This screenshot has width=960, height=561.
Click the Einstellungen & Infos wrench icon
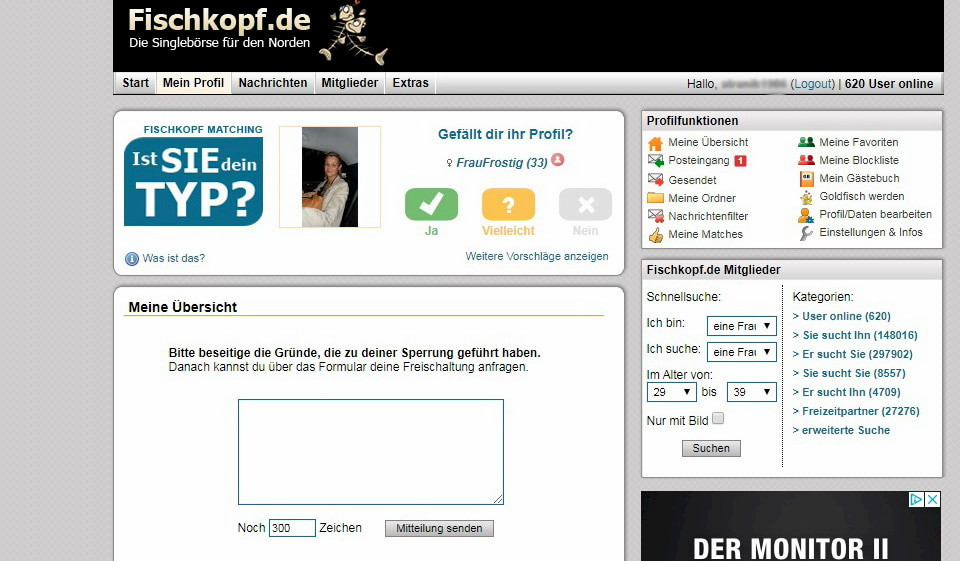pos(806,233)
